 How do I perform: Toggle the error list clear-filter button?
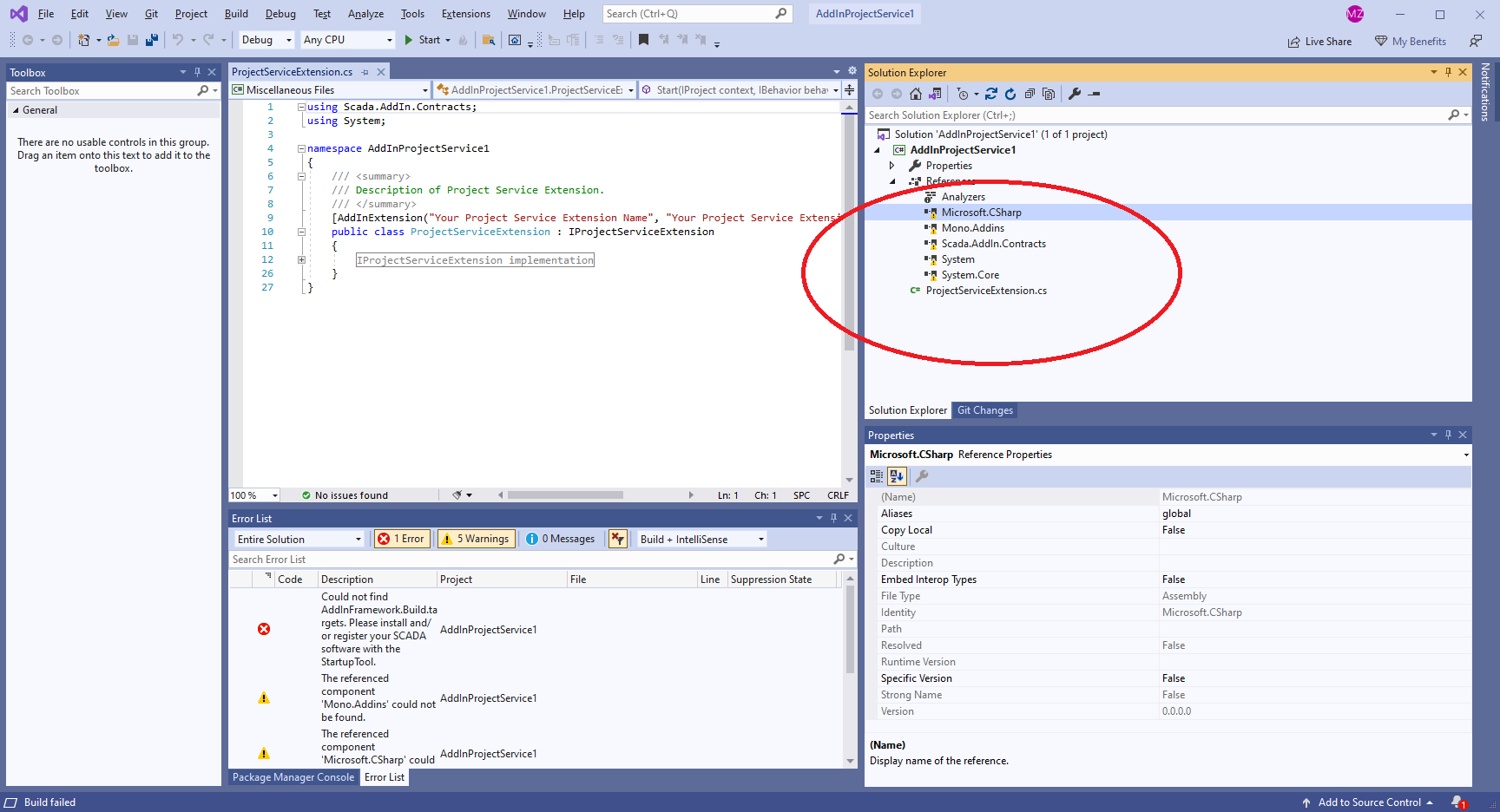point(618,539)
